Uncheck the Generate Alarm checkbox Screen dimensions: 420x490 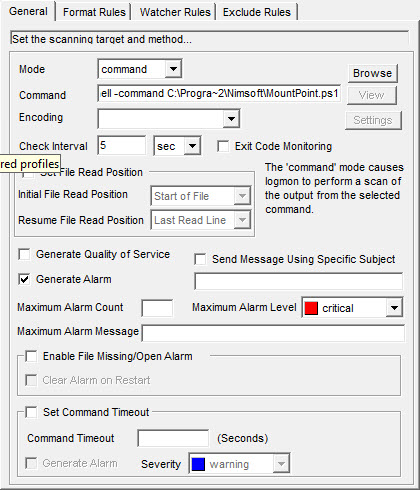coord(24,279)
